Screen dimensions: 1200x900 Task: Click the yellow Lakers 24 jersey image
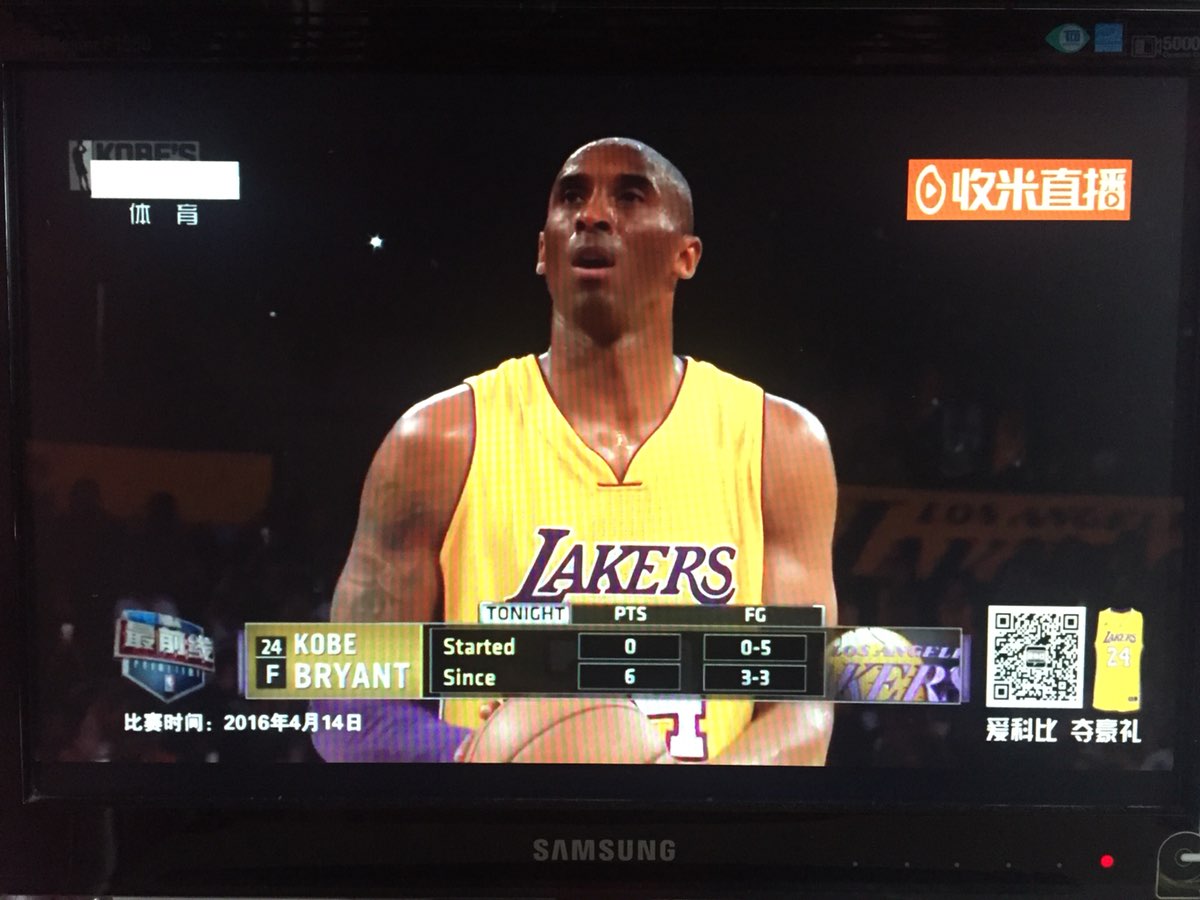(1118, 659)
